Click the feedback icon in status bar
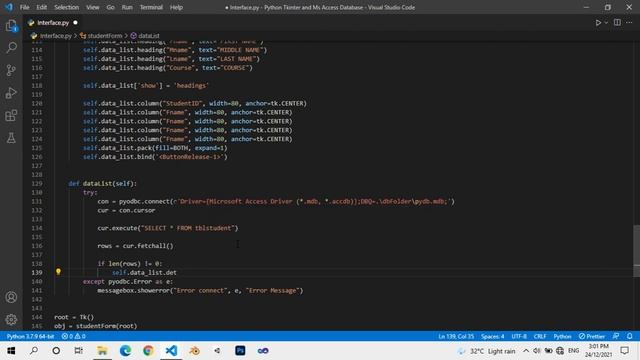 (x=616, y=336)
